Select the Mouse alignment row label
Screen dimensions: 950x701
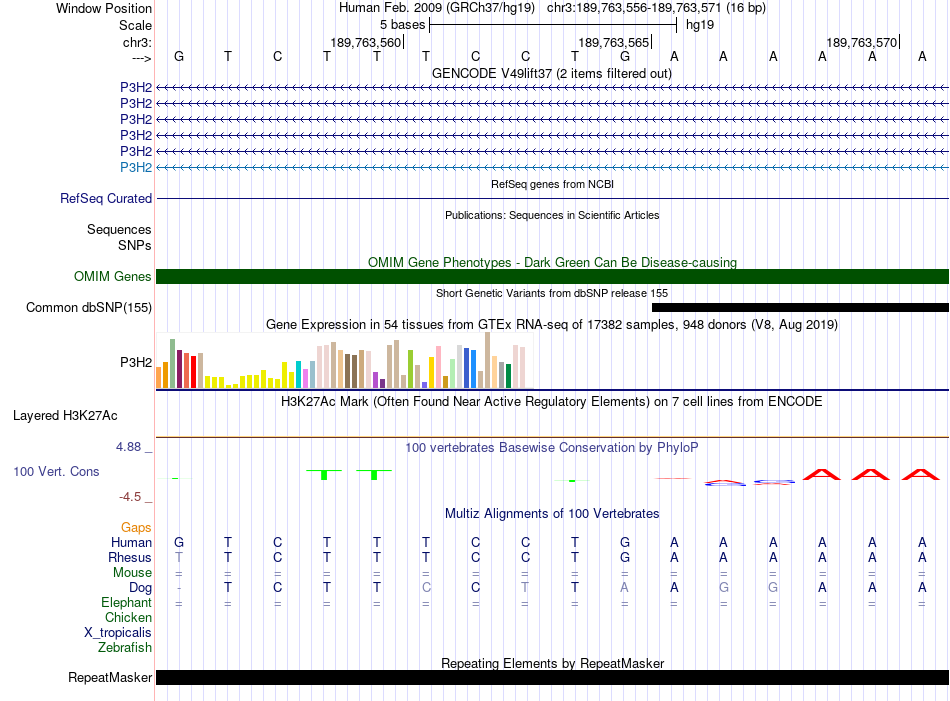pos(132,573)
